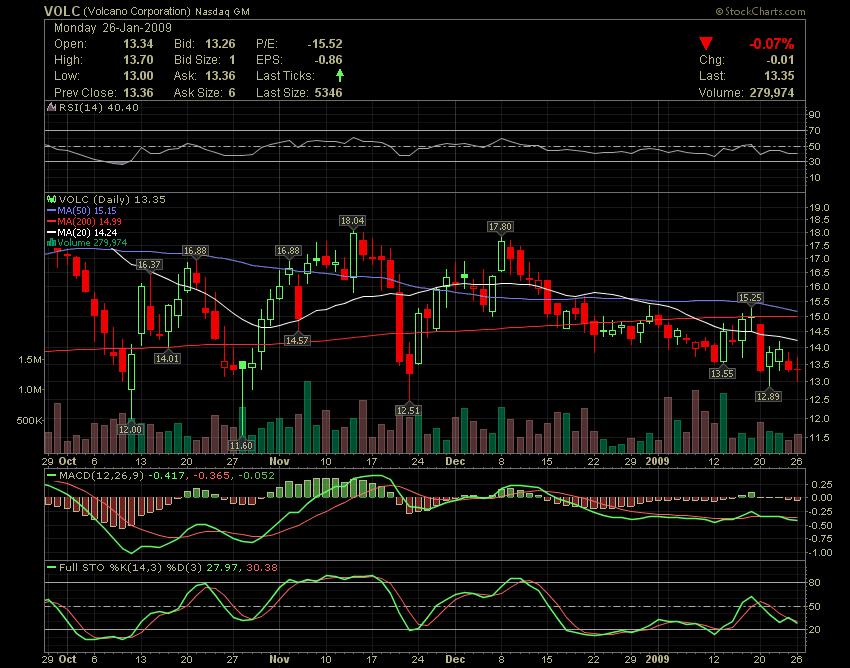This screenshot has width=850, height=668.
Task: Select the Low value 13.00
Action: (x=138, y=76)
